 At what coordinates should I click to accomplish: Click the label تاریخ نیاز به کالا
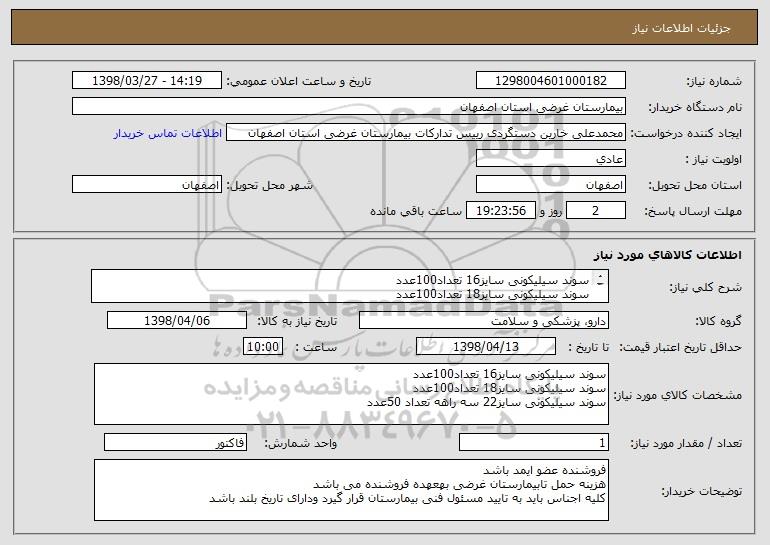297,321
